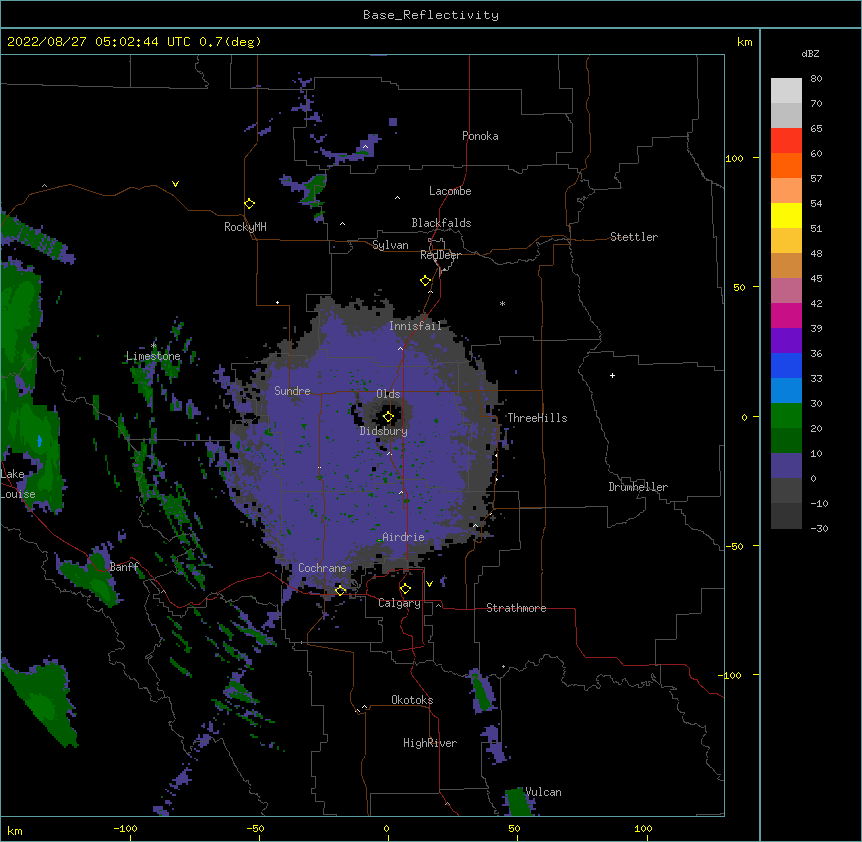Click the yellow V marker east of Calgary
Image resolution: width=862 pixels, height=842 pixels.
(x=429, y=584)
